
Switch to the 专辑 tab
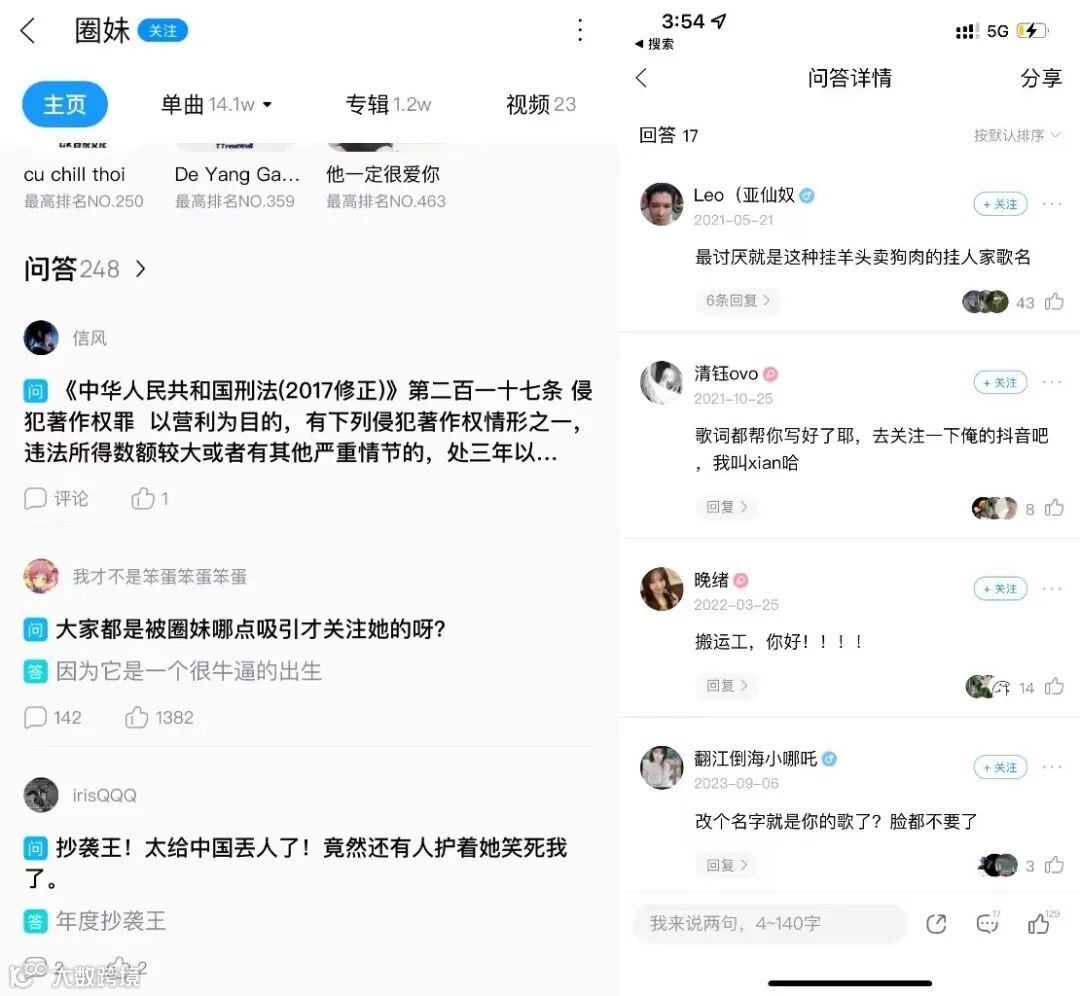388,105
